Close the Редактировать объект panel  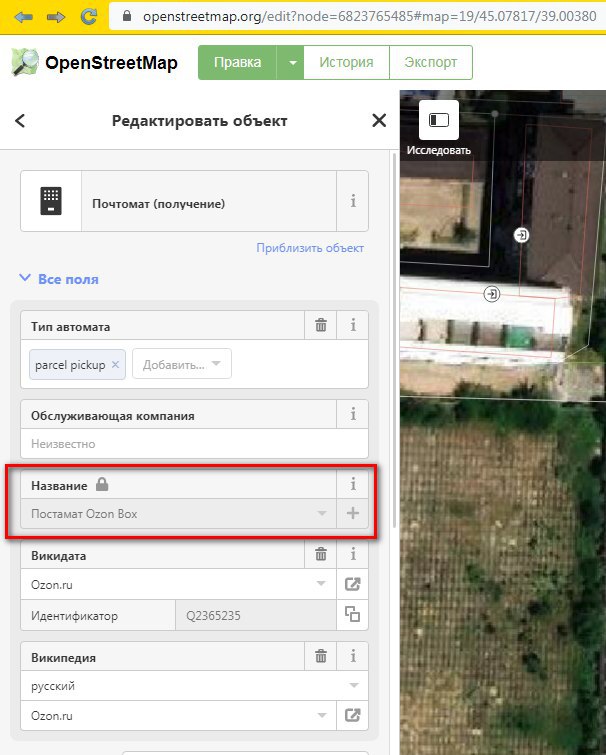(379, 120)
